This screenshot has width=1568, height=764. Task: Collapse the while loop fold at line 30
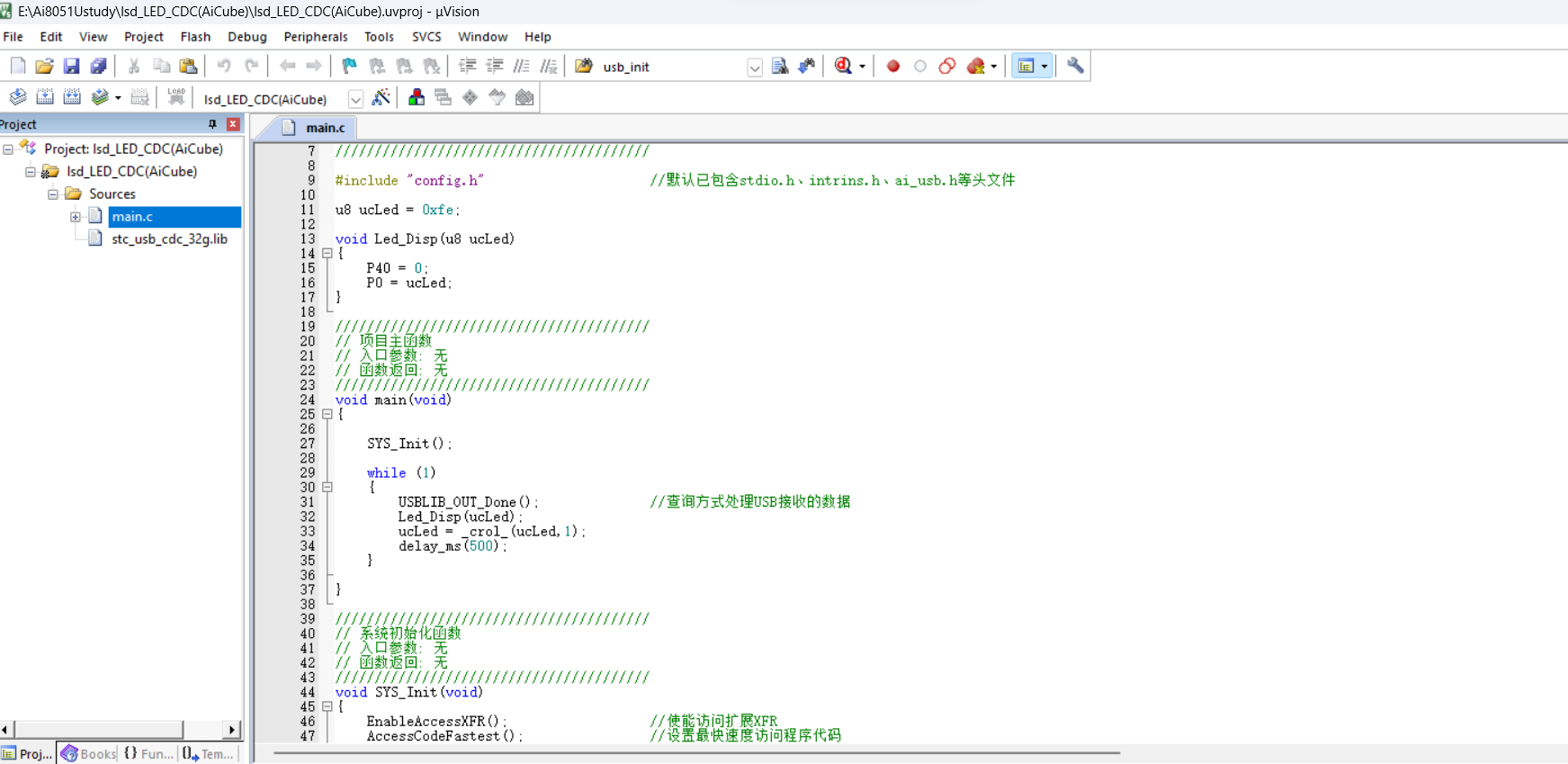tap(327, 488)
